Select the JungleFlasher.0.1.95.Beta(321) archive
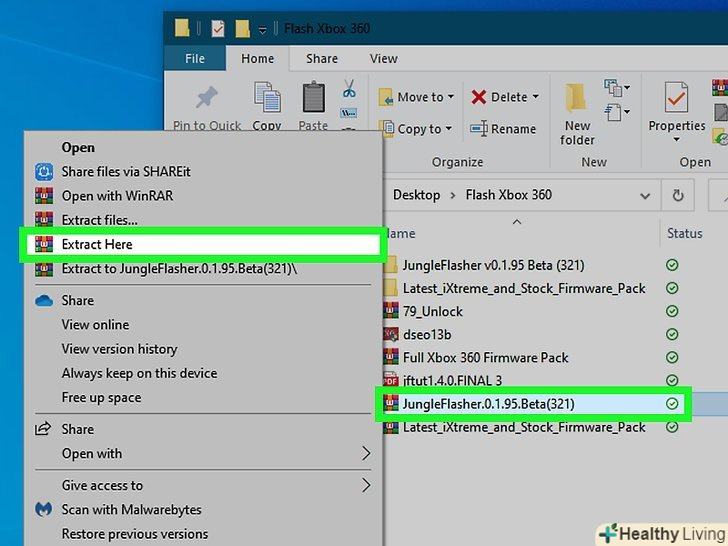 pos(488,404)
